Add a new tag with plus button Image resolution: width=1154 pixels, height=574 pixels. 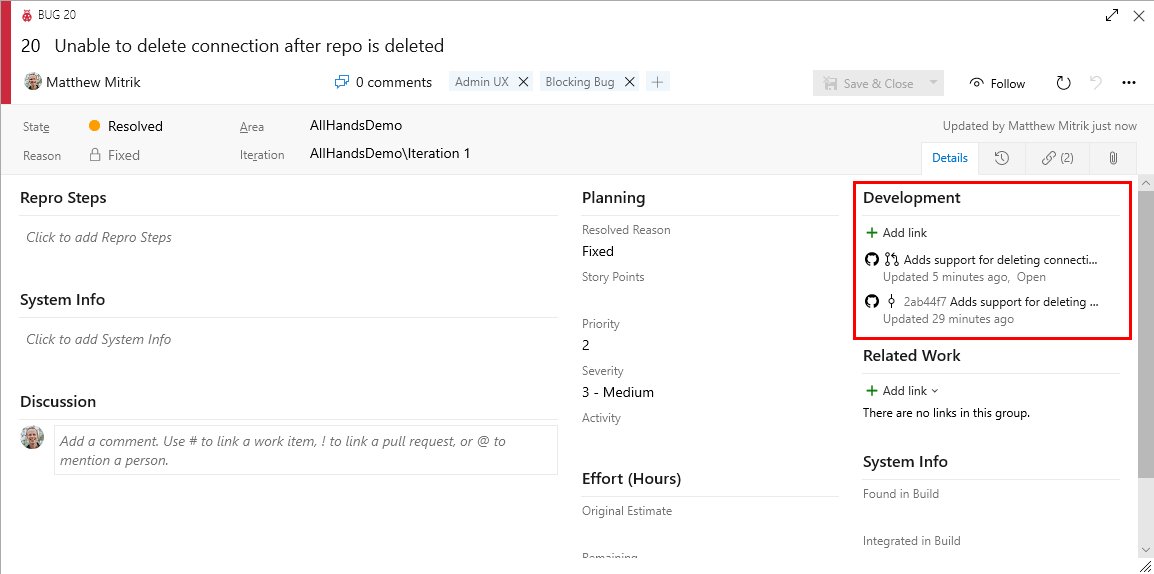(657, 82)
